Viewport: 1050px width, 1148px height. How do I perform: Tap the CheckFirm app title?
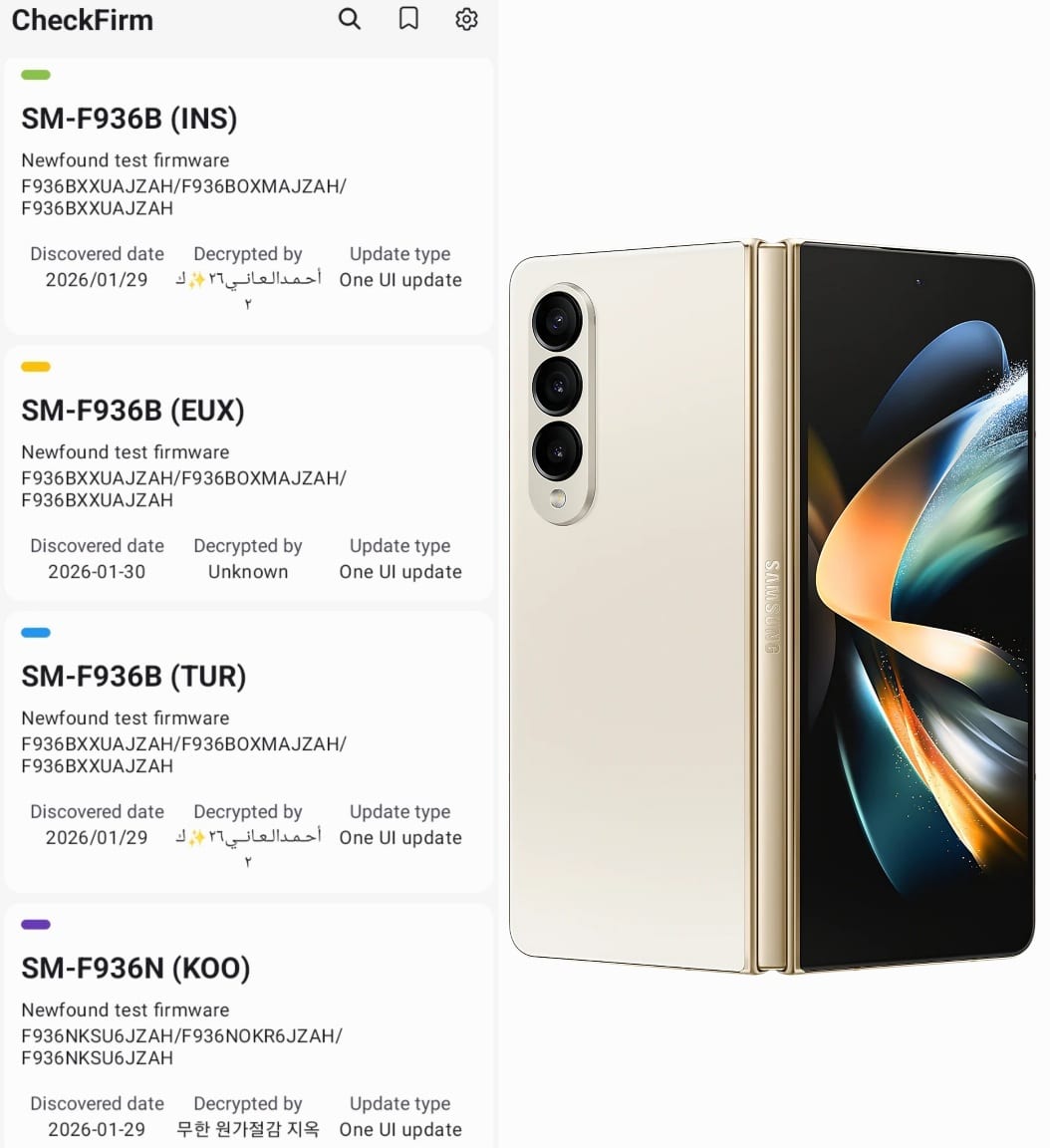(x=83, y=20)
